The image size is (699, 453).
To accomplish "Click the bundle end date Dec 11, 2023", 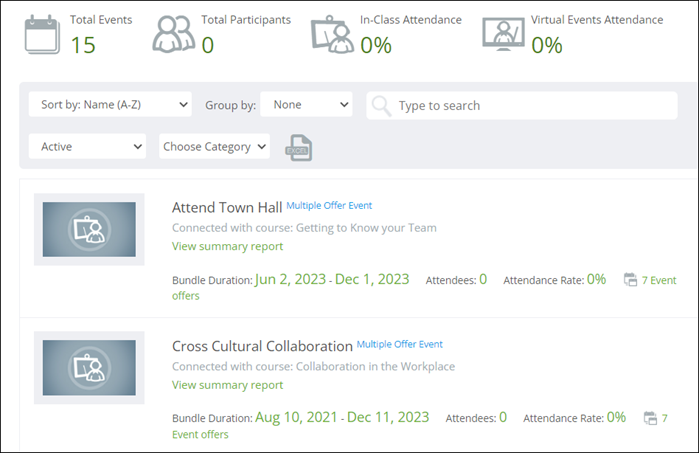I will click(x=388, y=417).
